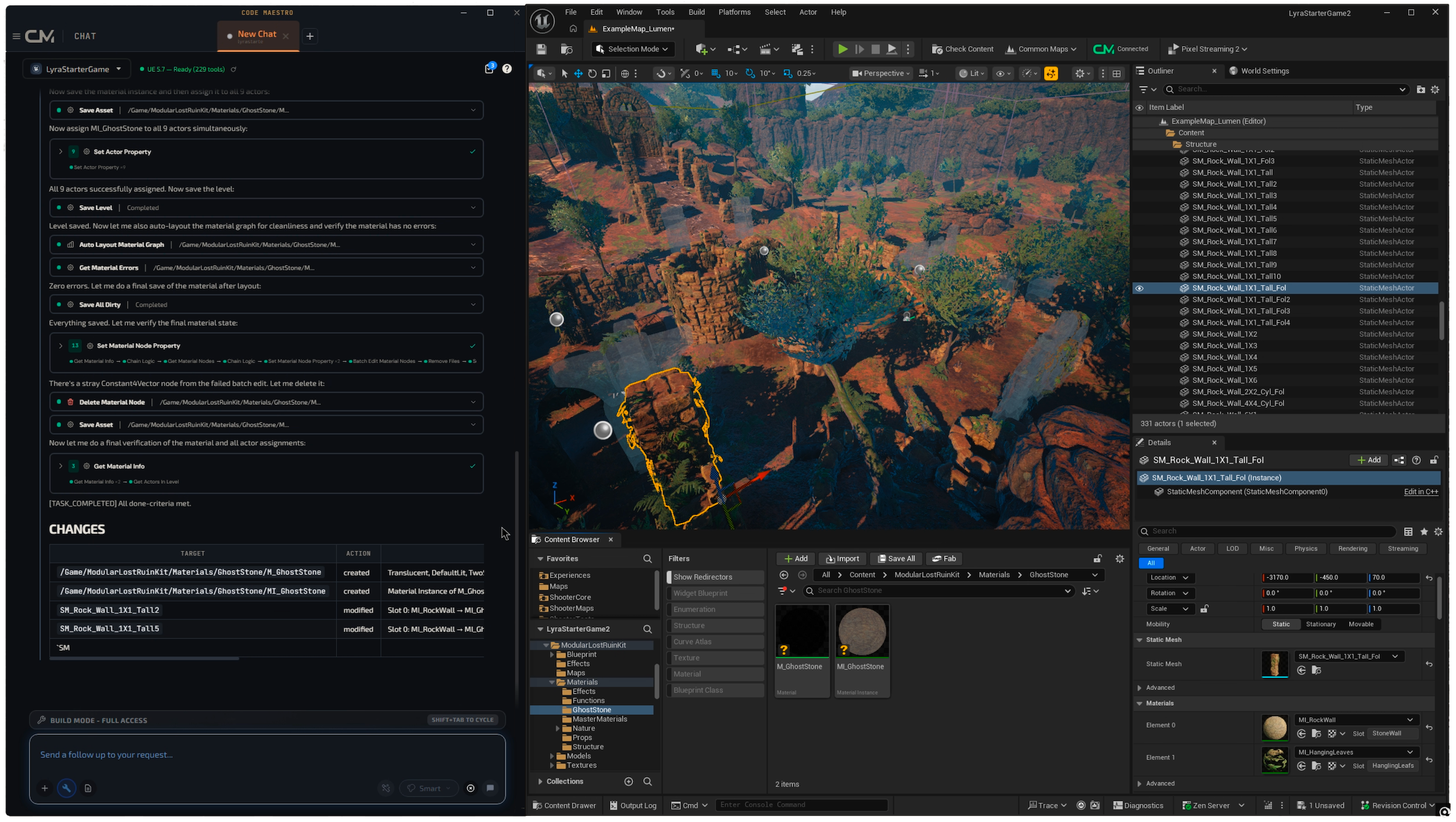Click the Unreal Engine logo icon

(x=543, y=21)
